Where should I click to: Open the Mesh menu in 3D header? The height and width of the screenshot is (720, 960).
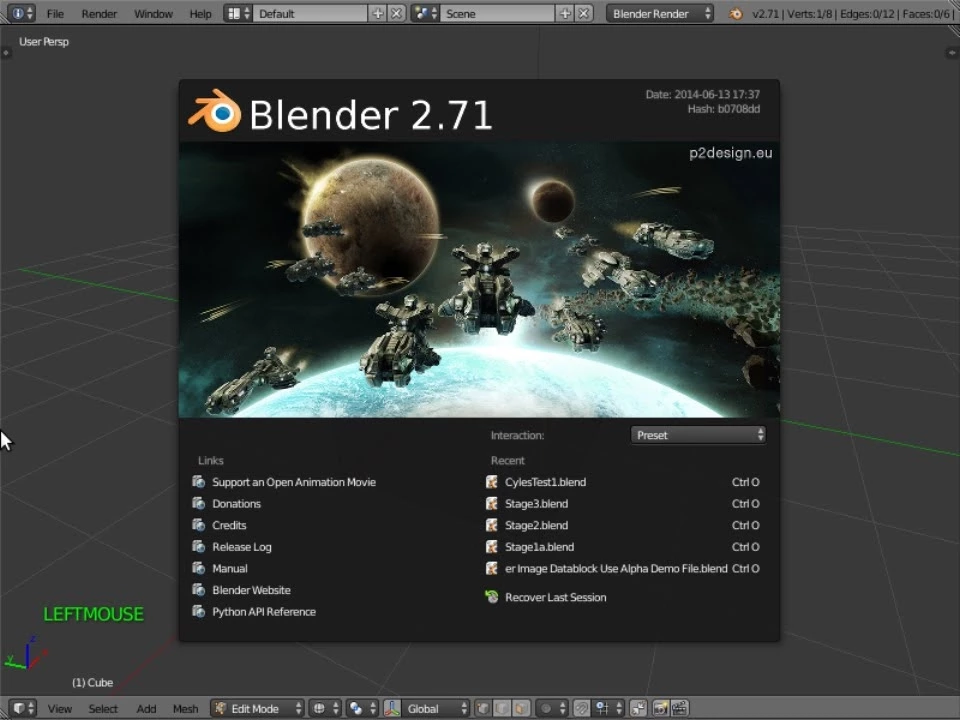[186, 708]
